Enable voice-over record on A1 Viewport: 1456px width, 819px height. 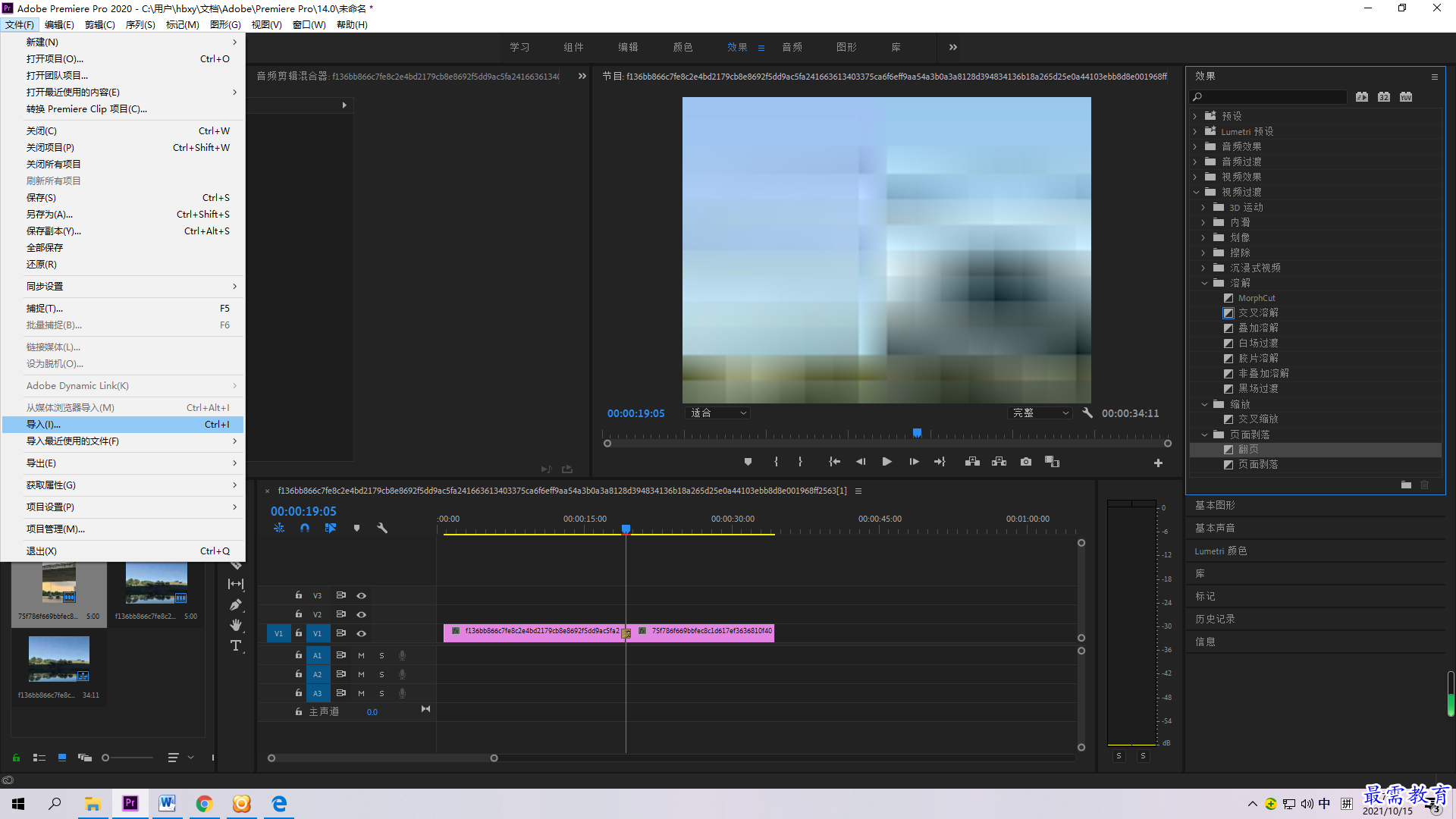[x=402, y=655]
